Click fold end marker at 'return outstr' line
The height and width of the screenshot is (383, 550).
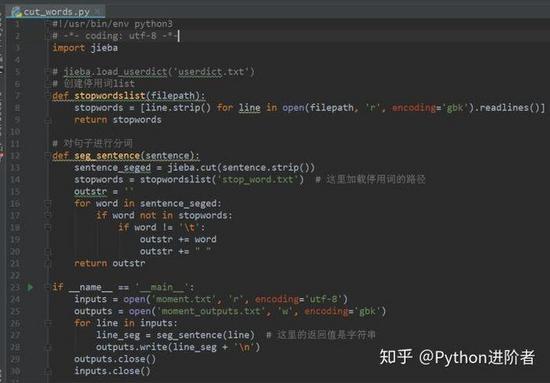[x=48, y=263]
